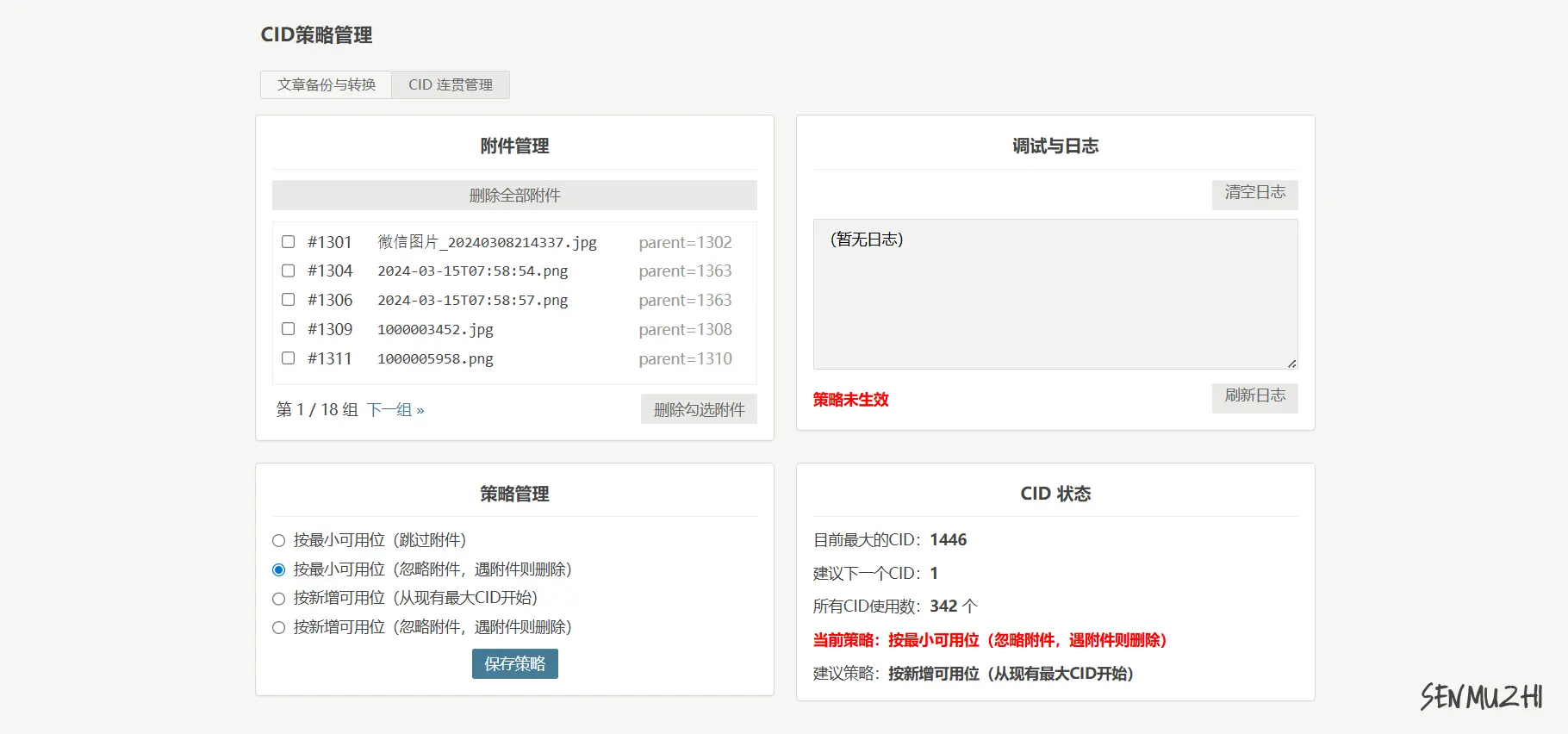Check attachment #1309 1000003452.jpg
The image size is (1568, 734).
coord(289,329)
